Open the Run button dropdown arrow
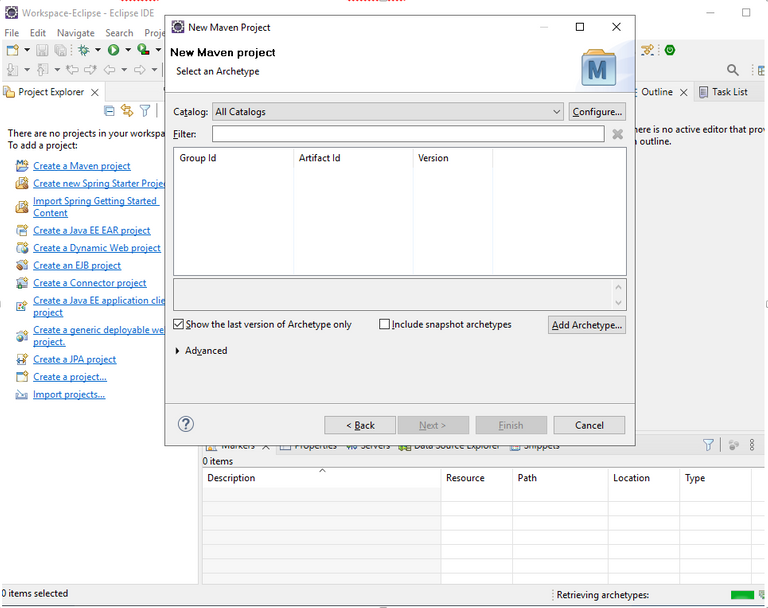This screenshot has height=608, width=768. pos(128,50)
